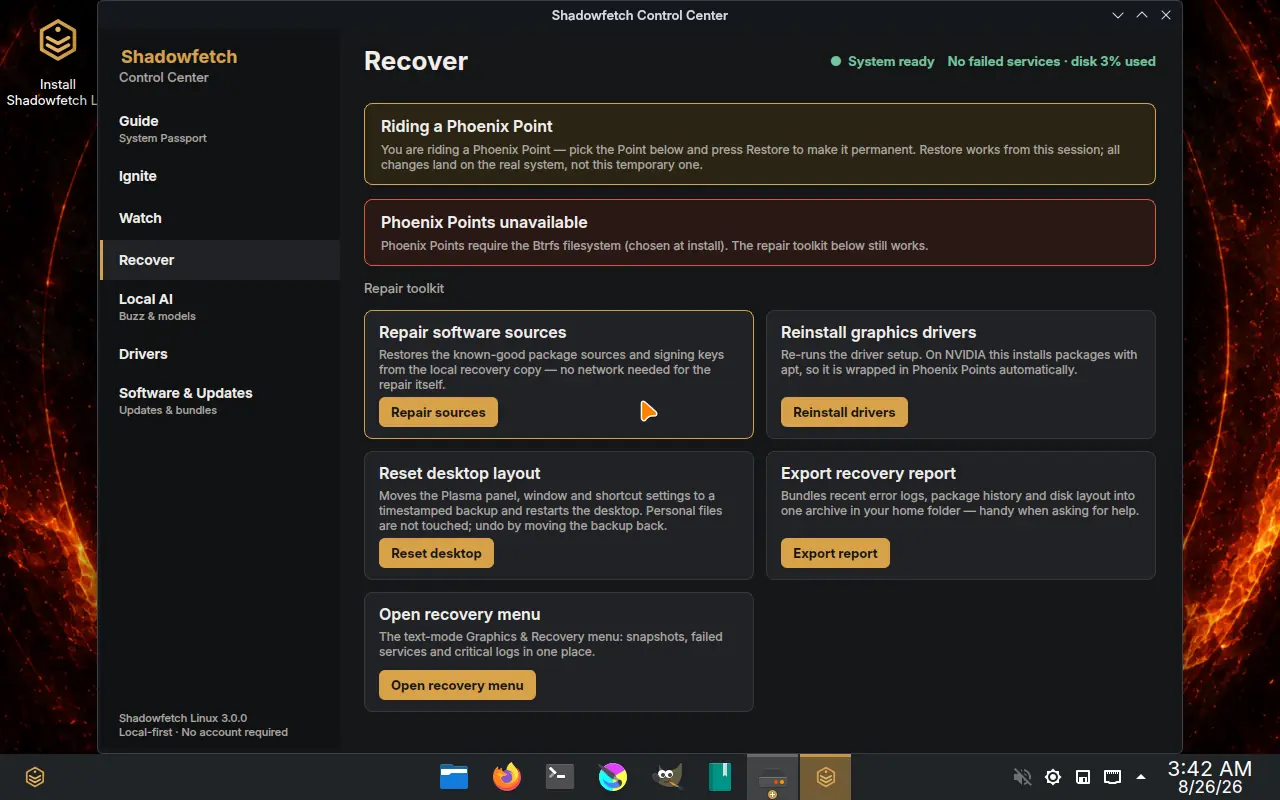Click "No failed services · disk 3% used" status text

point(1051,61)
